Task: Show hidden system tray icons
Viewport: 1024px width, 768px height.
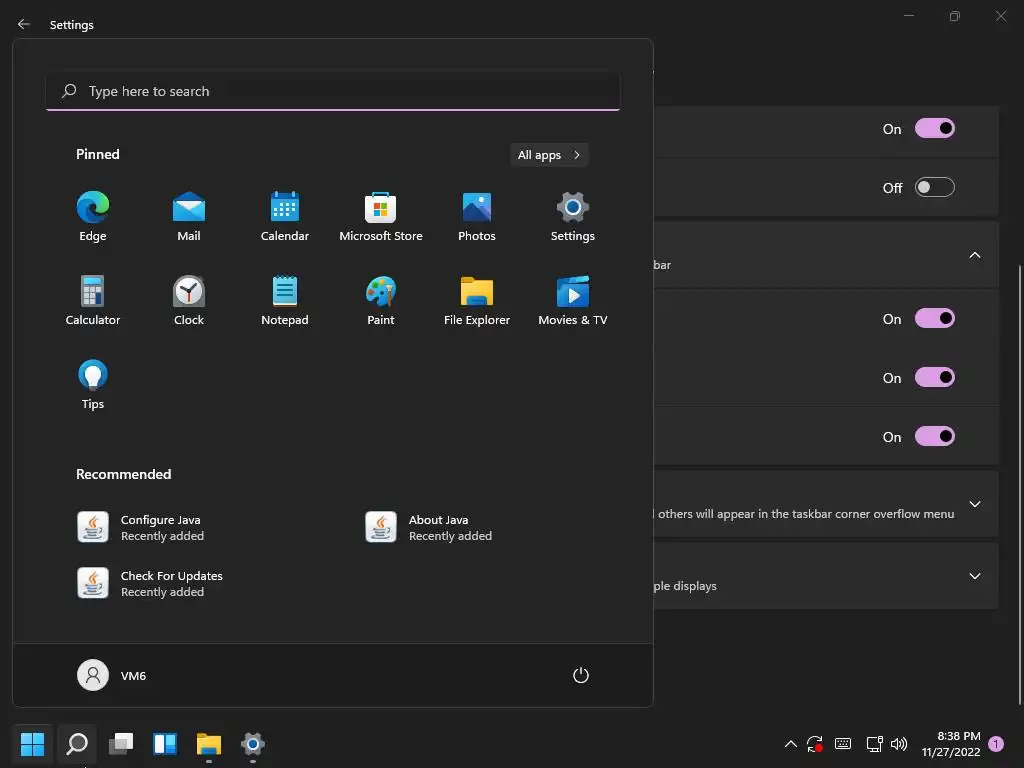Action: [x=790, y=744]
